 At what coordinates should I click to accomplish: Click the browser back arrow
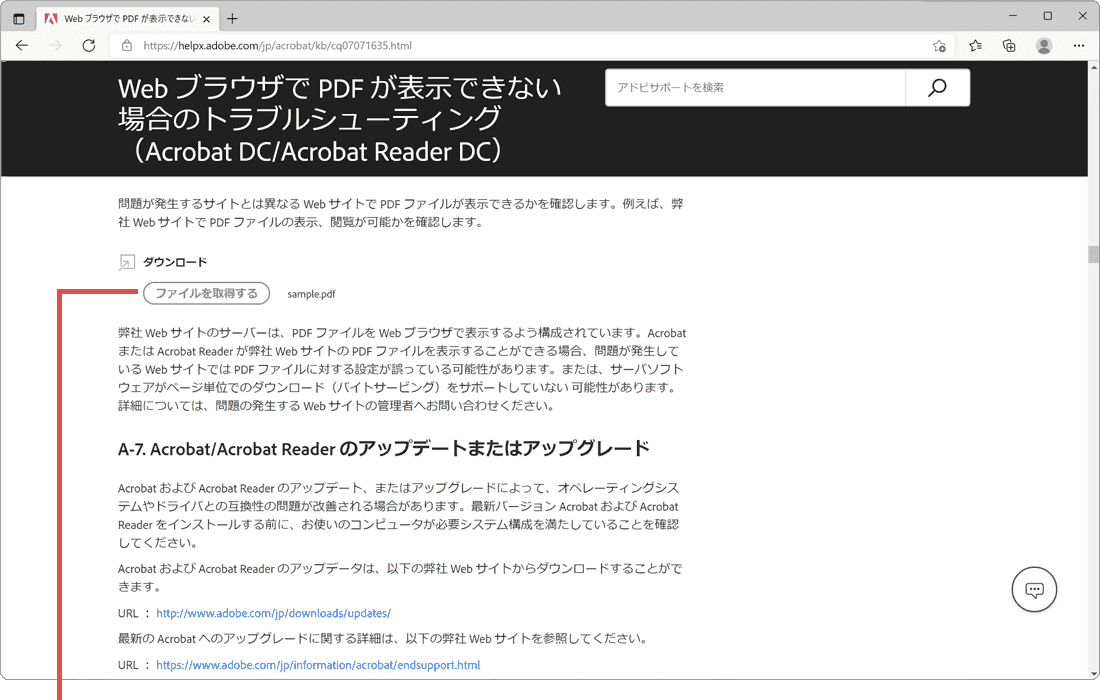click(x=22, y=45)
